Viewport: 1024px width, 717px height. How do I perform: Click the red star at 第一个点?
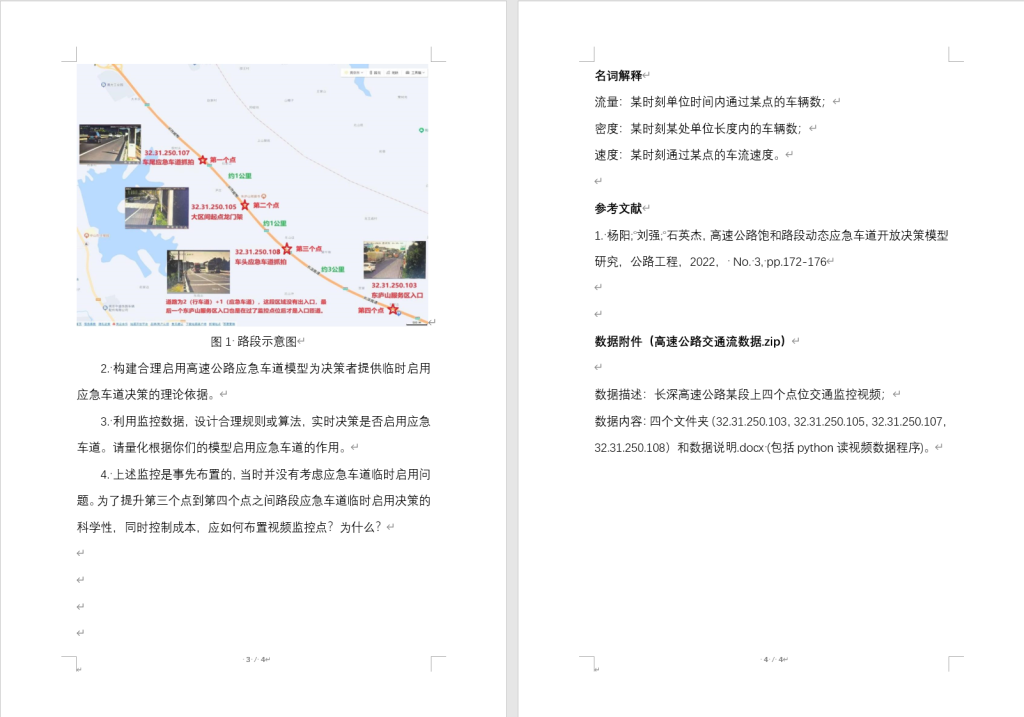(202, 160)
